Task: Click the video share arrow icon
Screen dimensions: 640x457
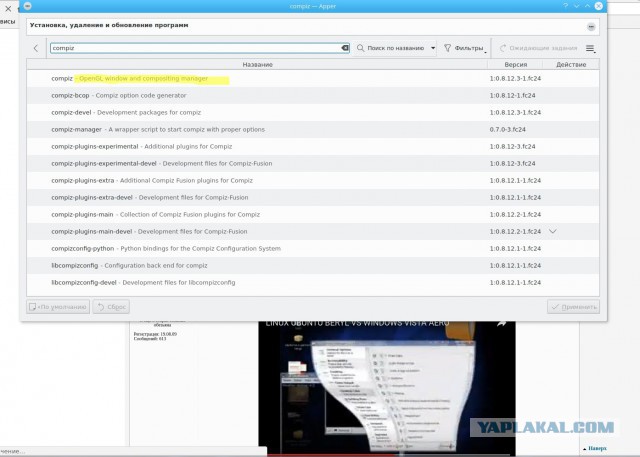Action: [x=501, y=324]
